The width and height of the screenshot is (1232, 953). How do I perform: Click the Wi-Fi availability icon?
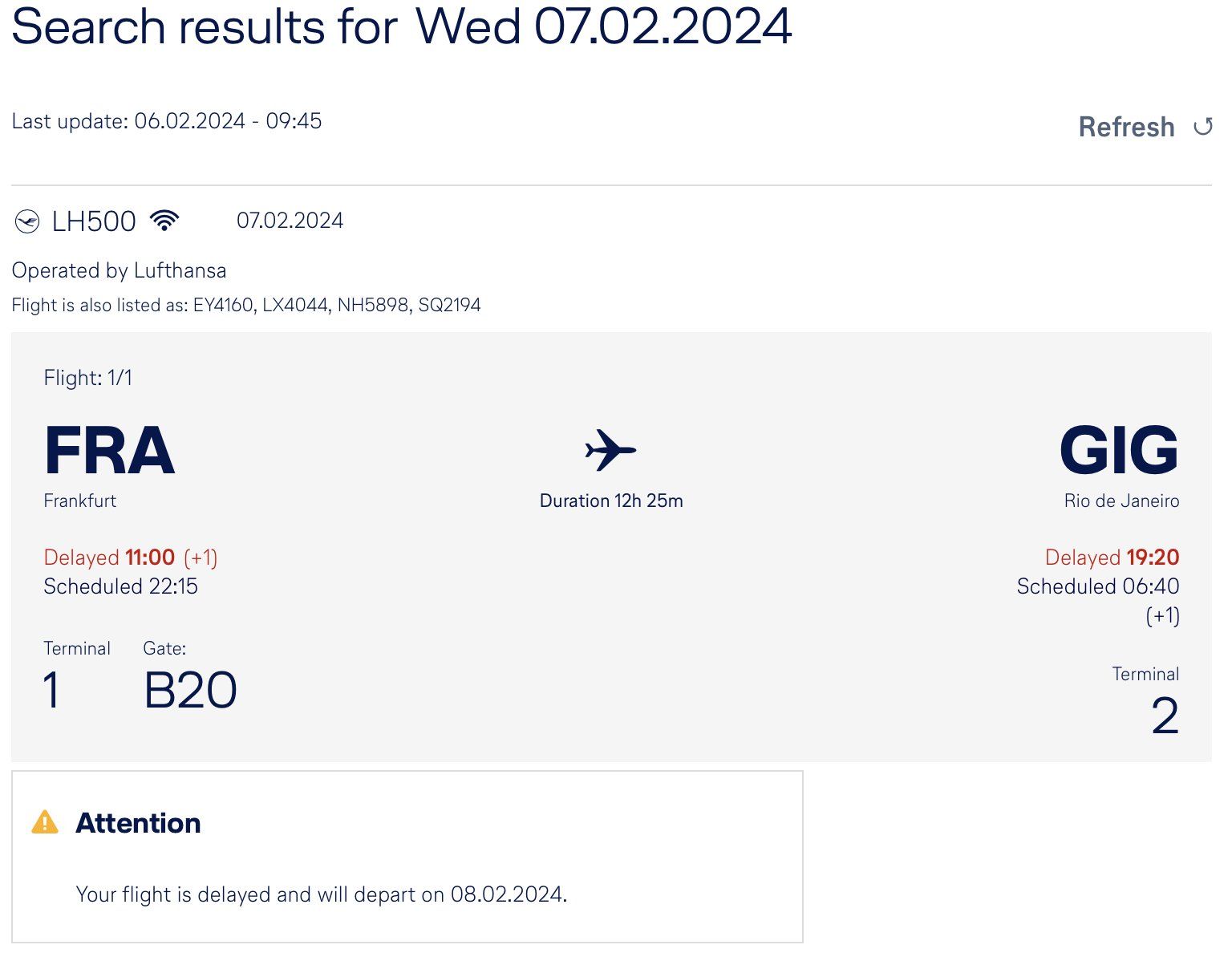click(x=164, y=221)
